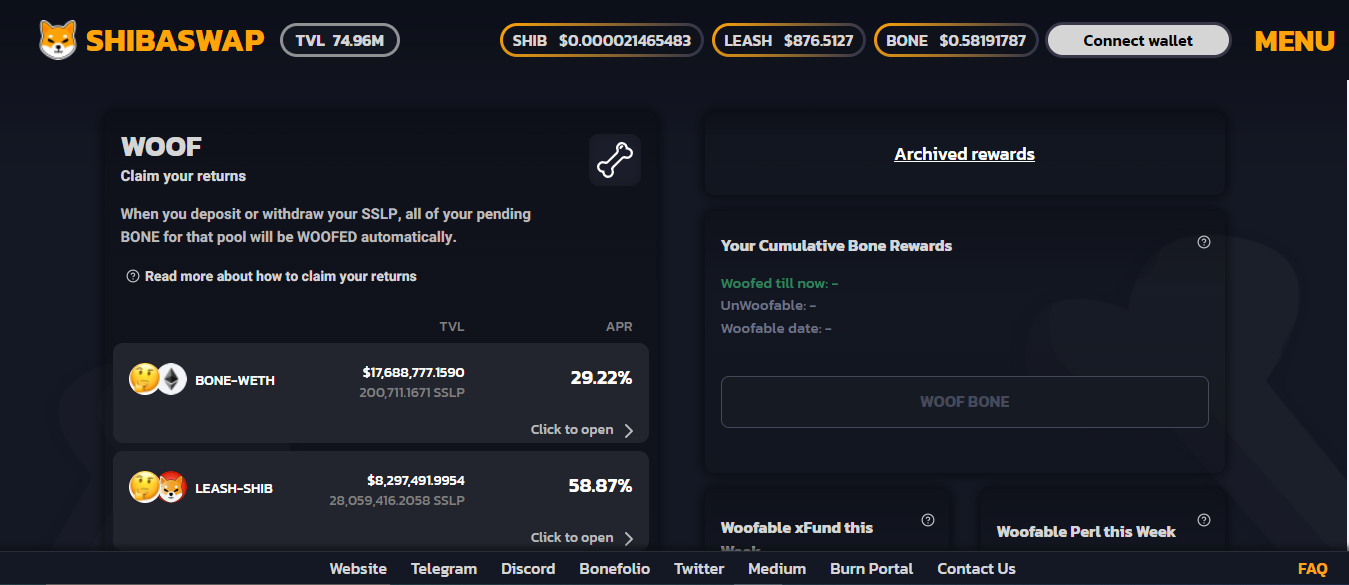Click the LEASH price pill

(788, 41)
